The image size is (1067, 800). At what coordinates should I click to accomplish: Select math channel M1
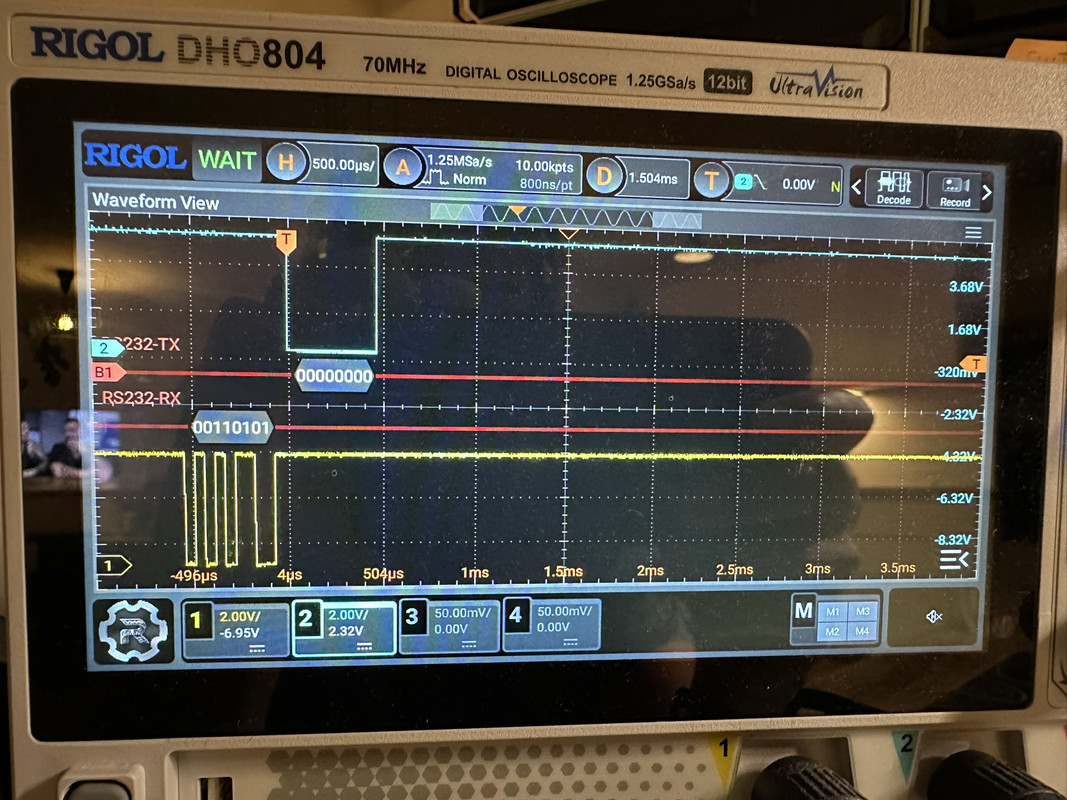point(832,612)
